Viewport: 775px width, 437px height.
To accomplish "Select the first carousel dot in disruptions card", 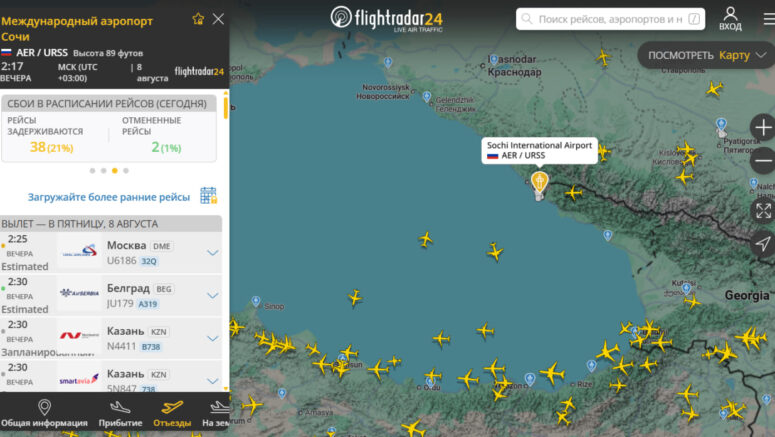I will pos(92,171).
